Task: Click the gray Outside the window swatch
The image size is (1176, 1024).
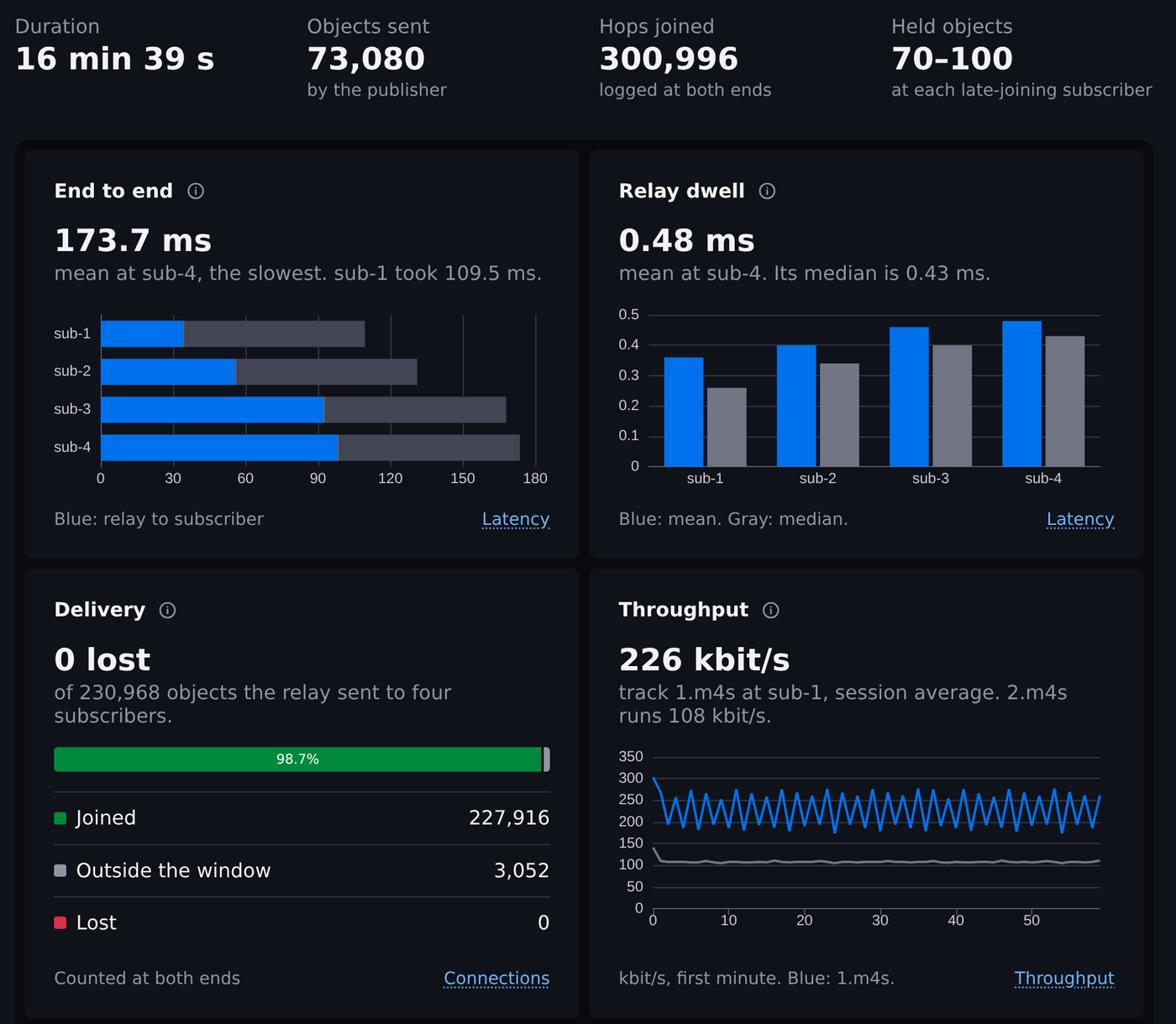Action: (x=60, y=870)
